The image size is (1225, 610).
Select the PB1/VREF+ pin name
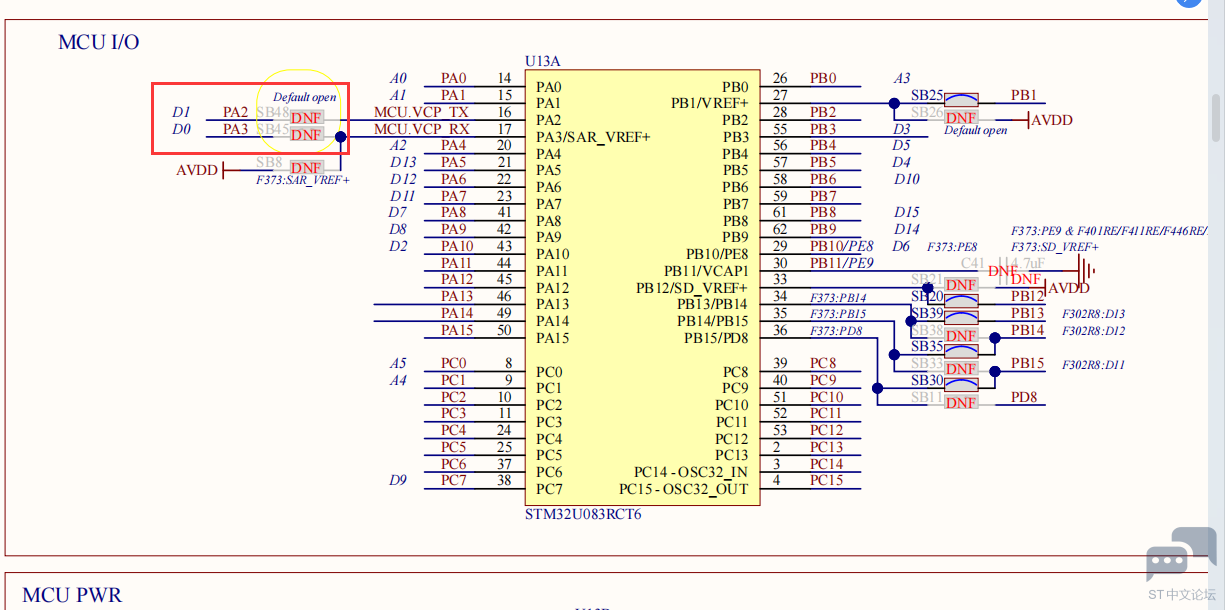(x=709, y=103)
